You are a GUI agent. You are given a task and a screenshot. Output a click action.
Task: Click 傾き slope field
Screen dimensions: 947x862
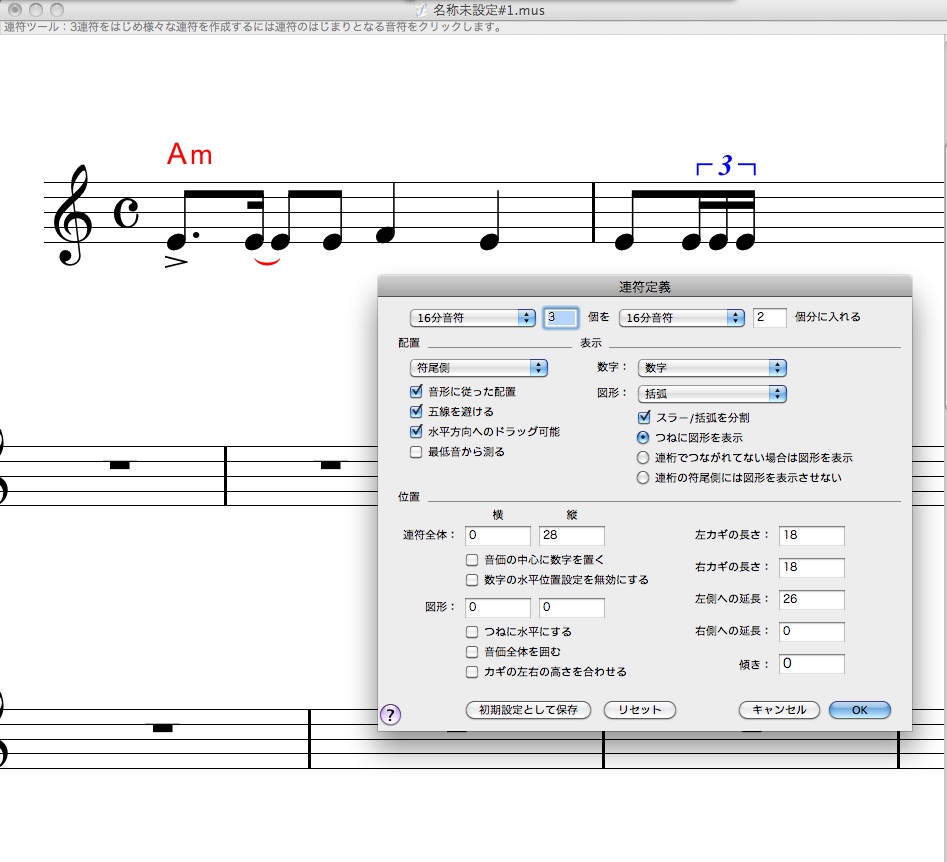pos(812,664)
